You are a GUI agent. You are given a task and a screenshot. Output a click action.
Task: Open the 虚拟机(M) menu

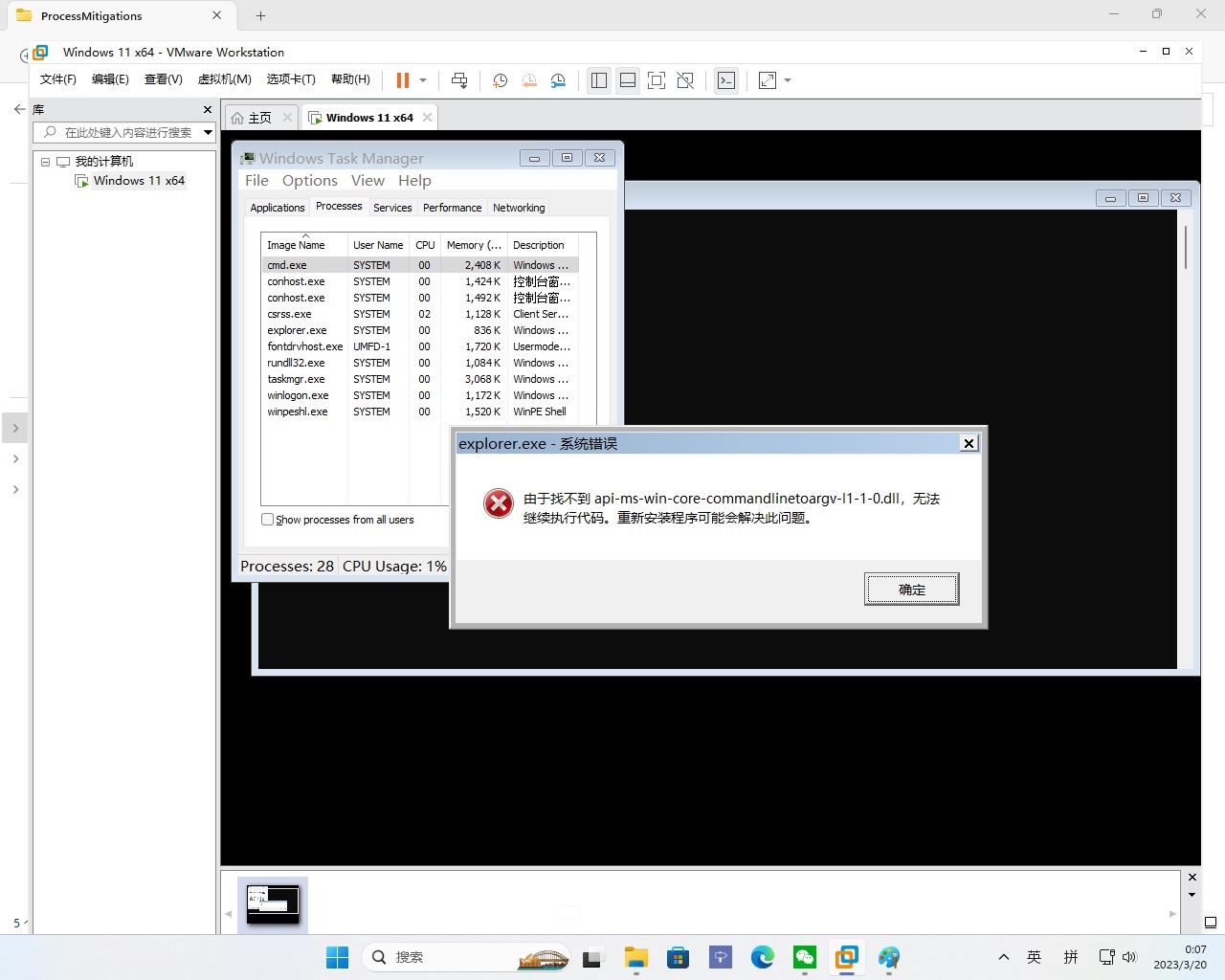[x=224, y=79]
